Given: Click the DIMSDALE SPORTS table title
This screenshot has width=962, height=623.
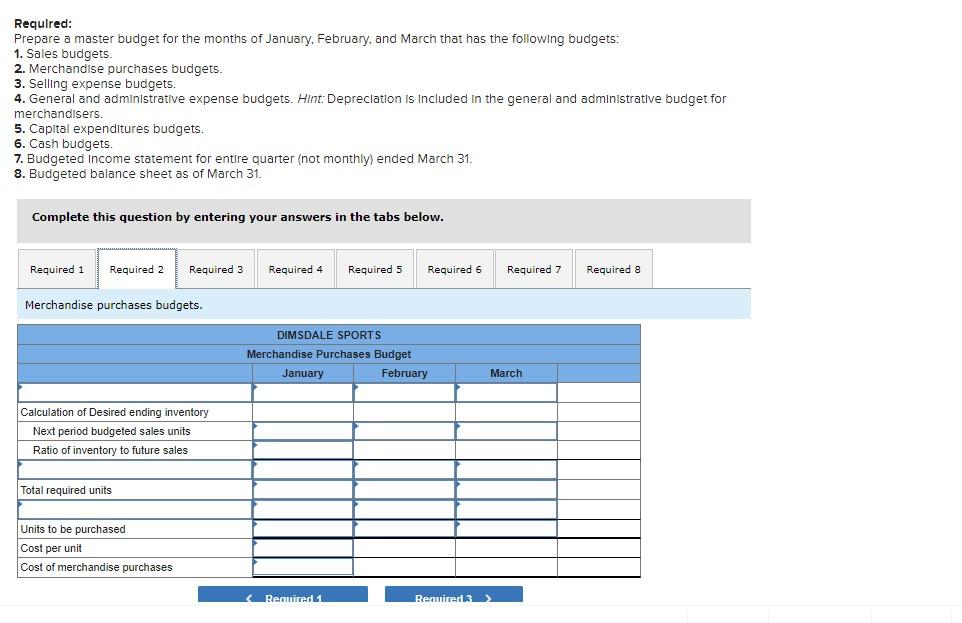Looking at the screenshot, I should 329,335.
